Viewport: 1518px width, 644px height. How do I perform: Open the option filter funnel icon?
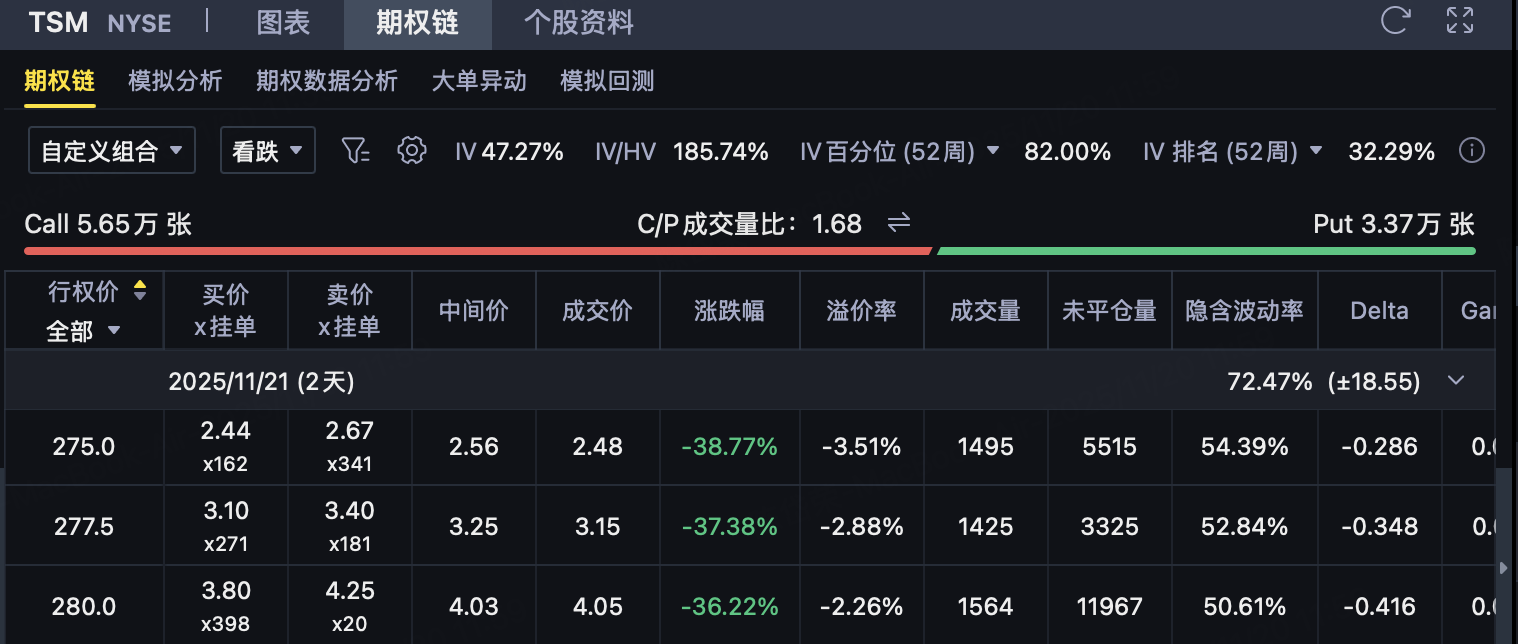pyautogui.click(x=355, y=151)
